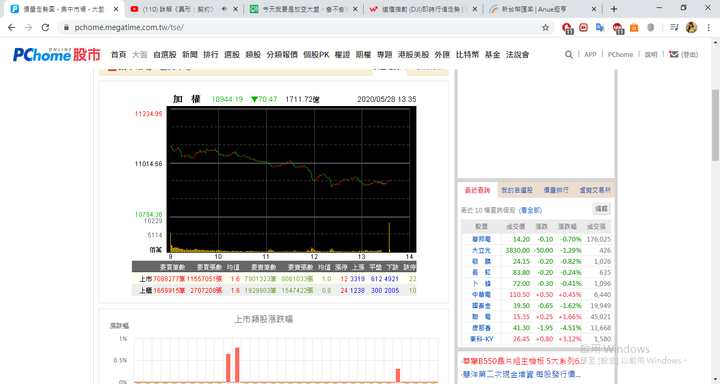Go forward in browser history
This screenshot has width=720, height=384.
pyautogui.click(x=28, y=28)
